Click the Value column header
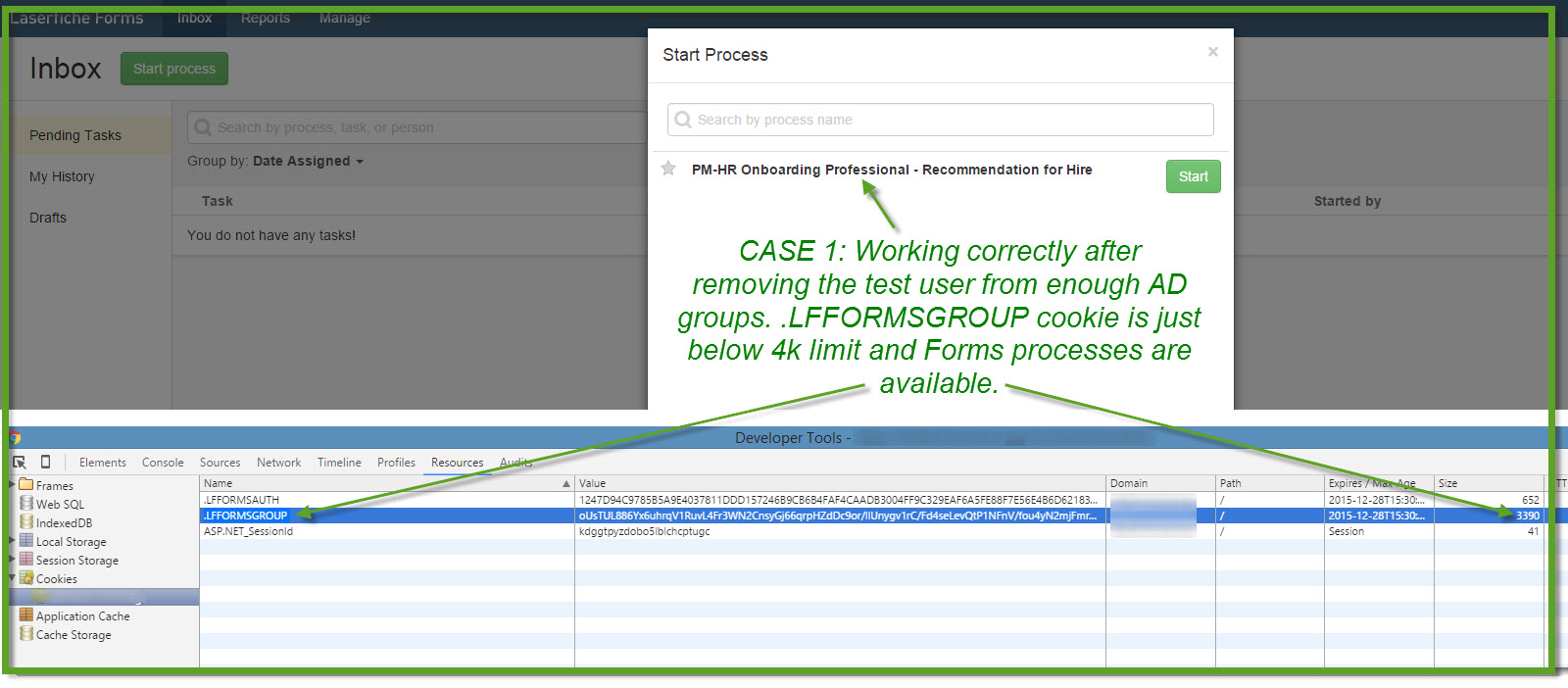This screenshot has width=1568, height=688. 840,483
